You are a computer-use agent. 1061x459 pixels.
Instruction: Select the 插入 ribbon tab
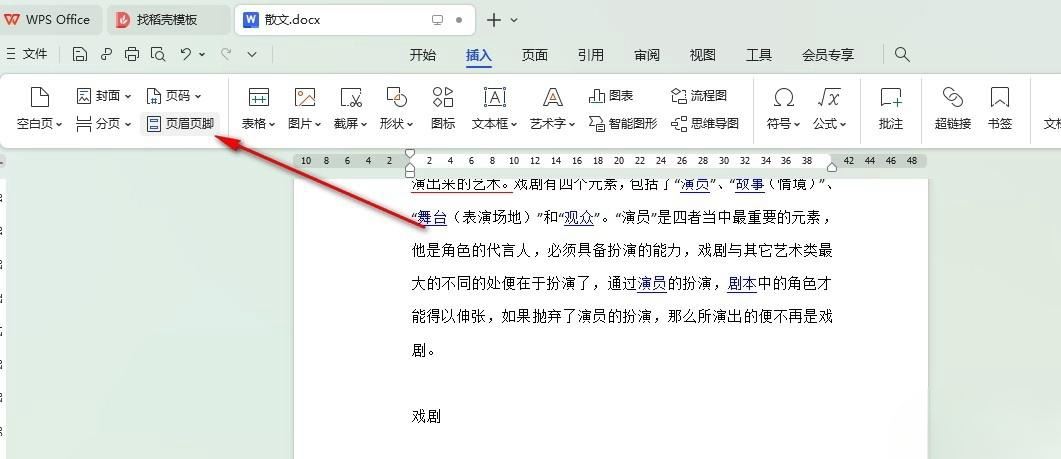(x=478, y=55)
